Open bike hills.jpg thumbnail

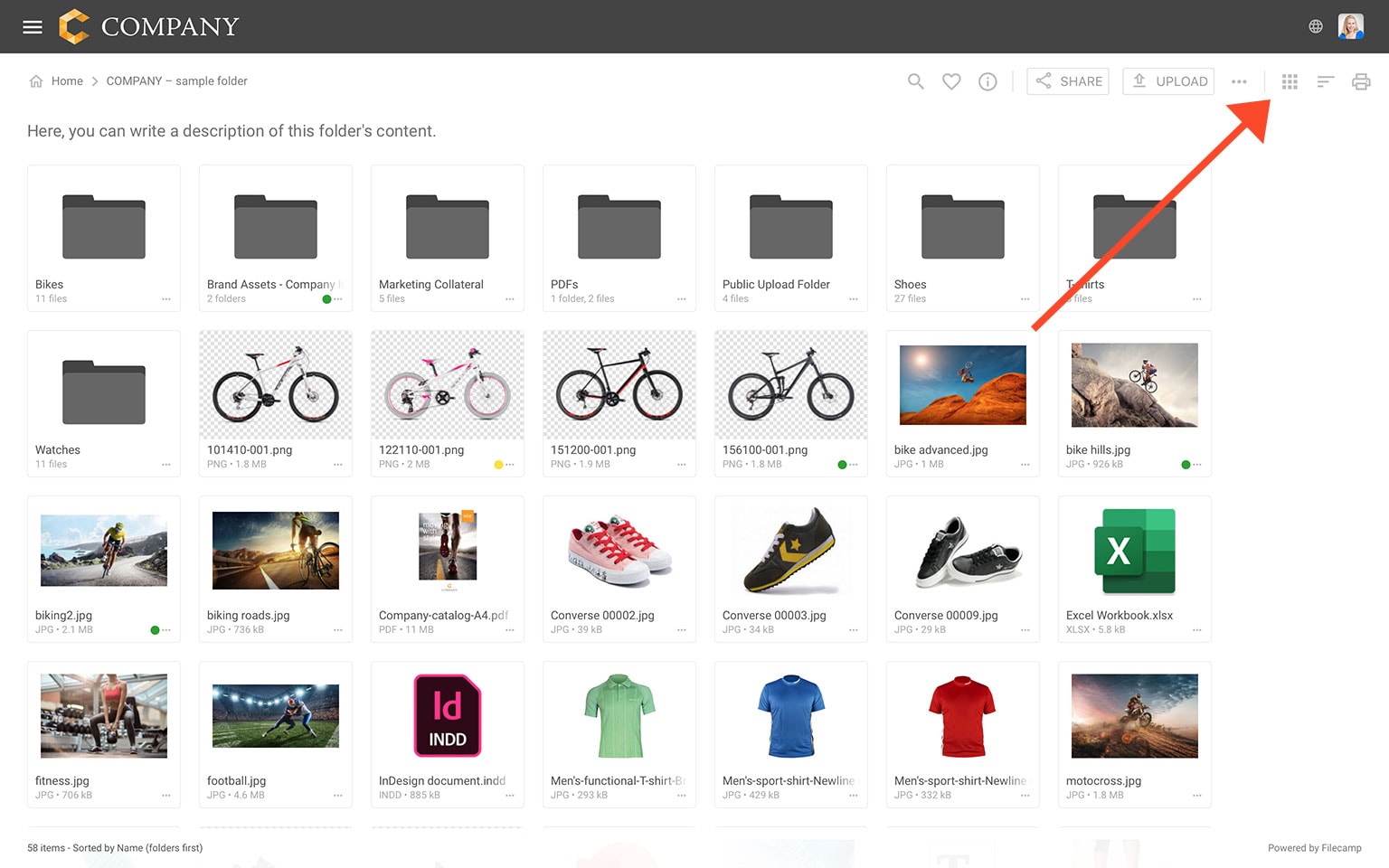(x=1135, y=385)
